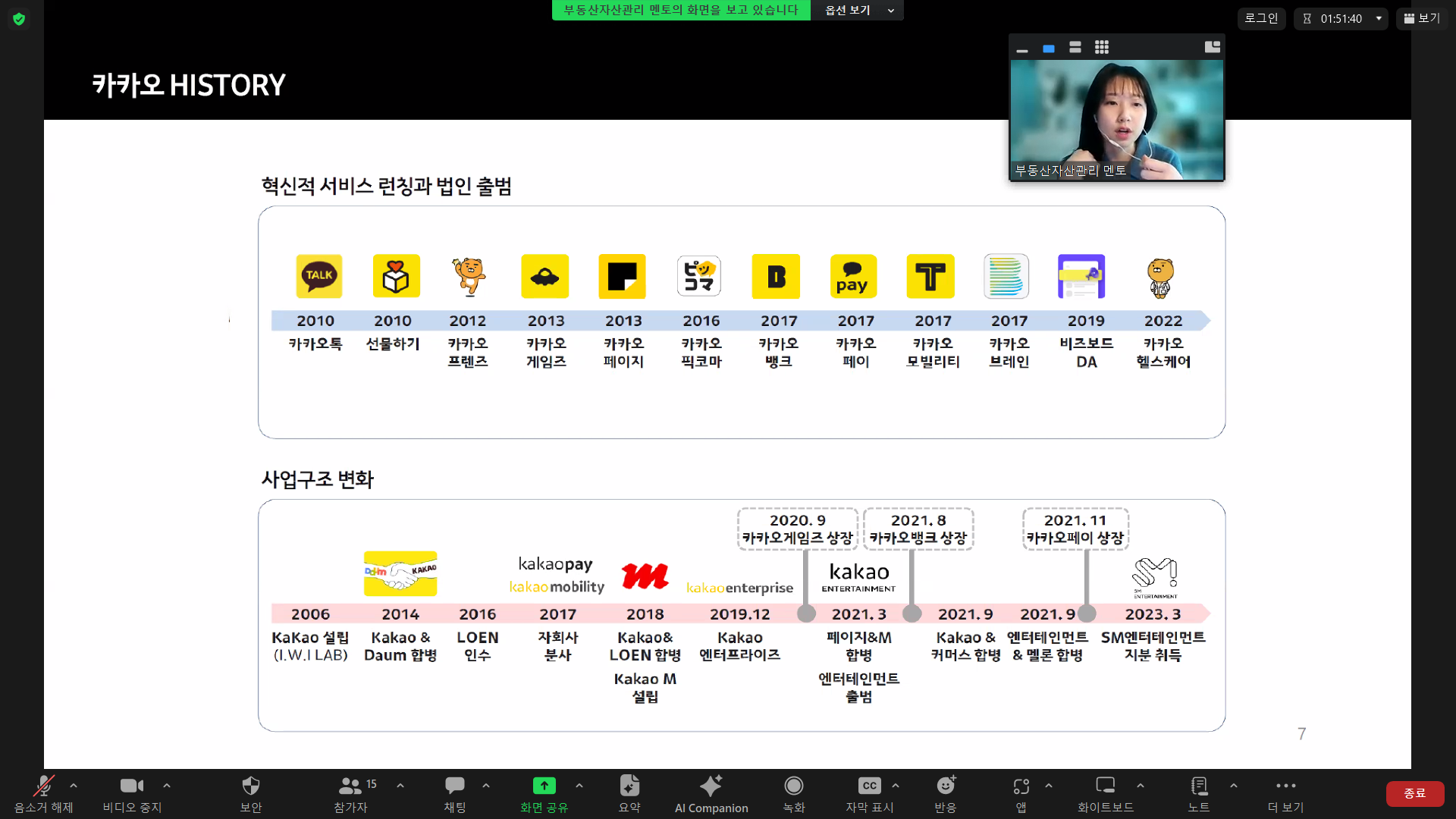1456x819 pixels.
Task: Open 노트 notes icon
Action: (1199, 786)
